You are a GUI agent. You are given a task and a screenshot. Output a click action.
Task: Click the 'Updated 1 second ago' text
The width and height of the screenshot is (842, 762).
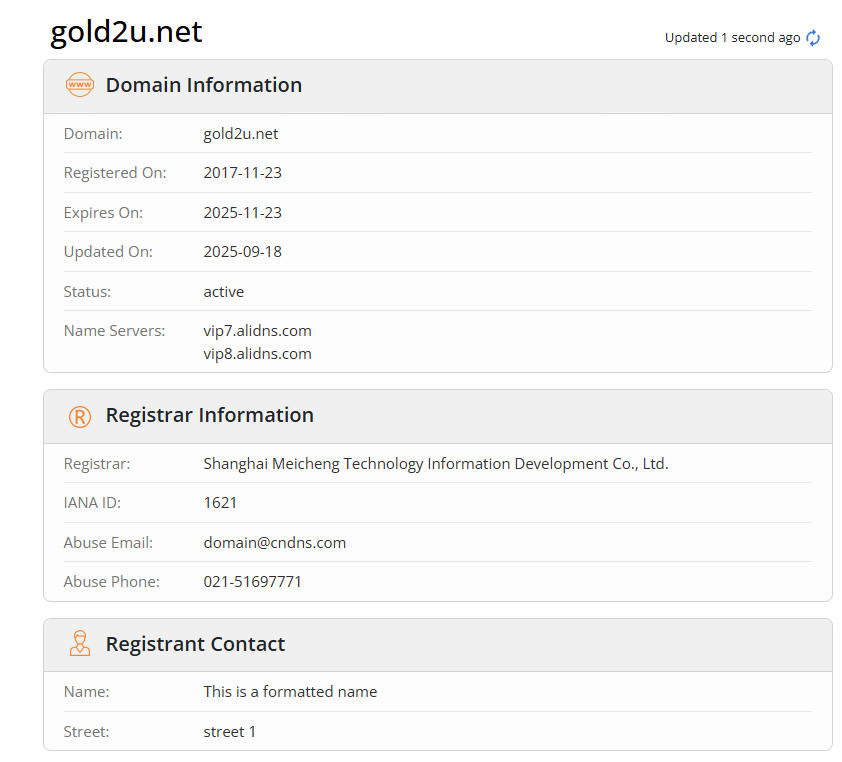[732, 38]
